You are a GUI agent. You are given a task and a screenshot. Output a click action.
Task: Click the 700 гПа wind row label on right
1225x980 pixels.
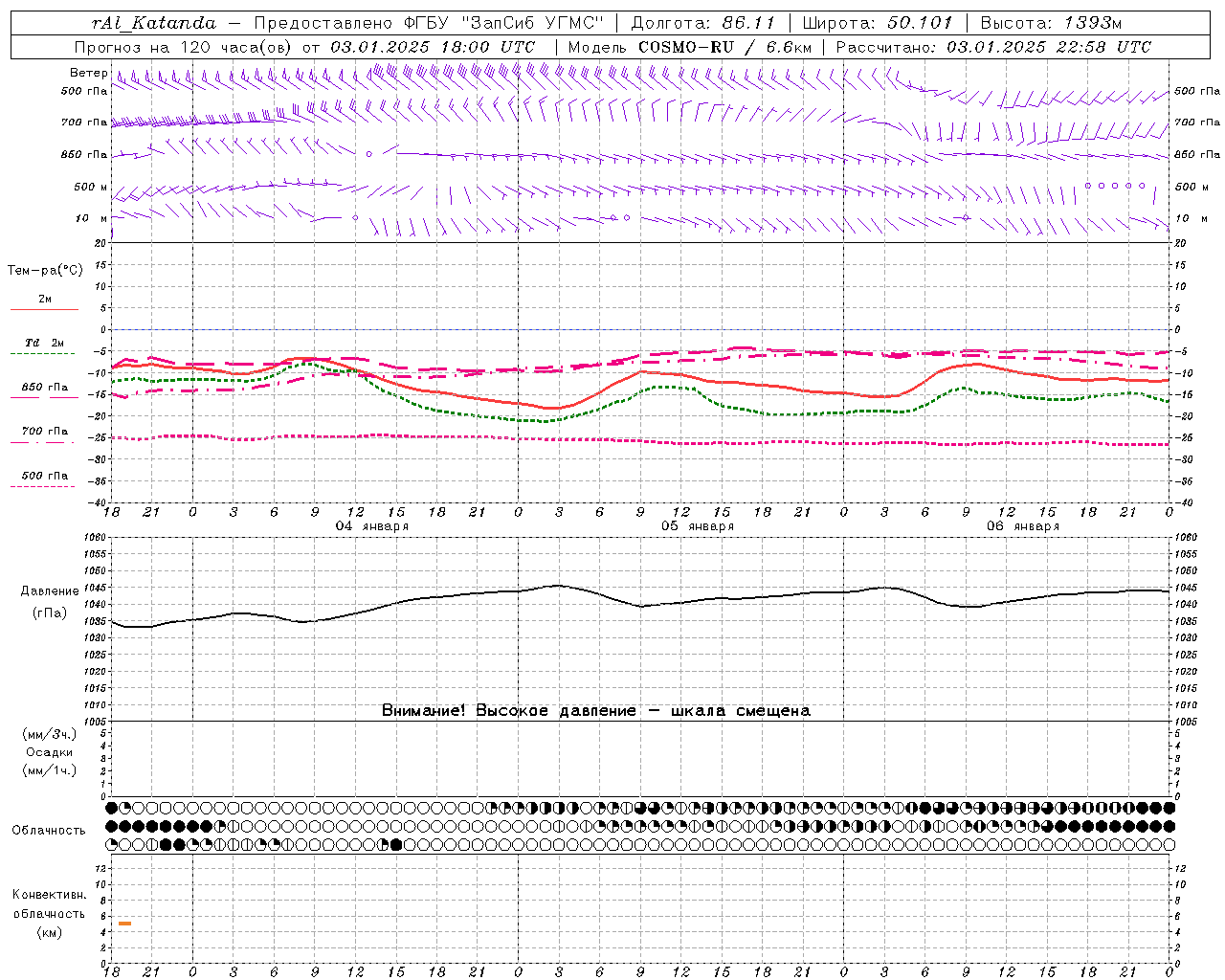click(x=1197, y=122)
